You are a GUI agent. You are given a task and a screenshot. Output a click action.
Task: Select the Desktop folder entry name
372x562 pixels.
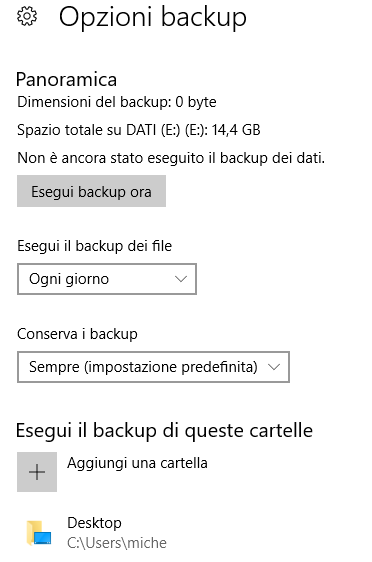point(94,523)
